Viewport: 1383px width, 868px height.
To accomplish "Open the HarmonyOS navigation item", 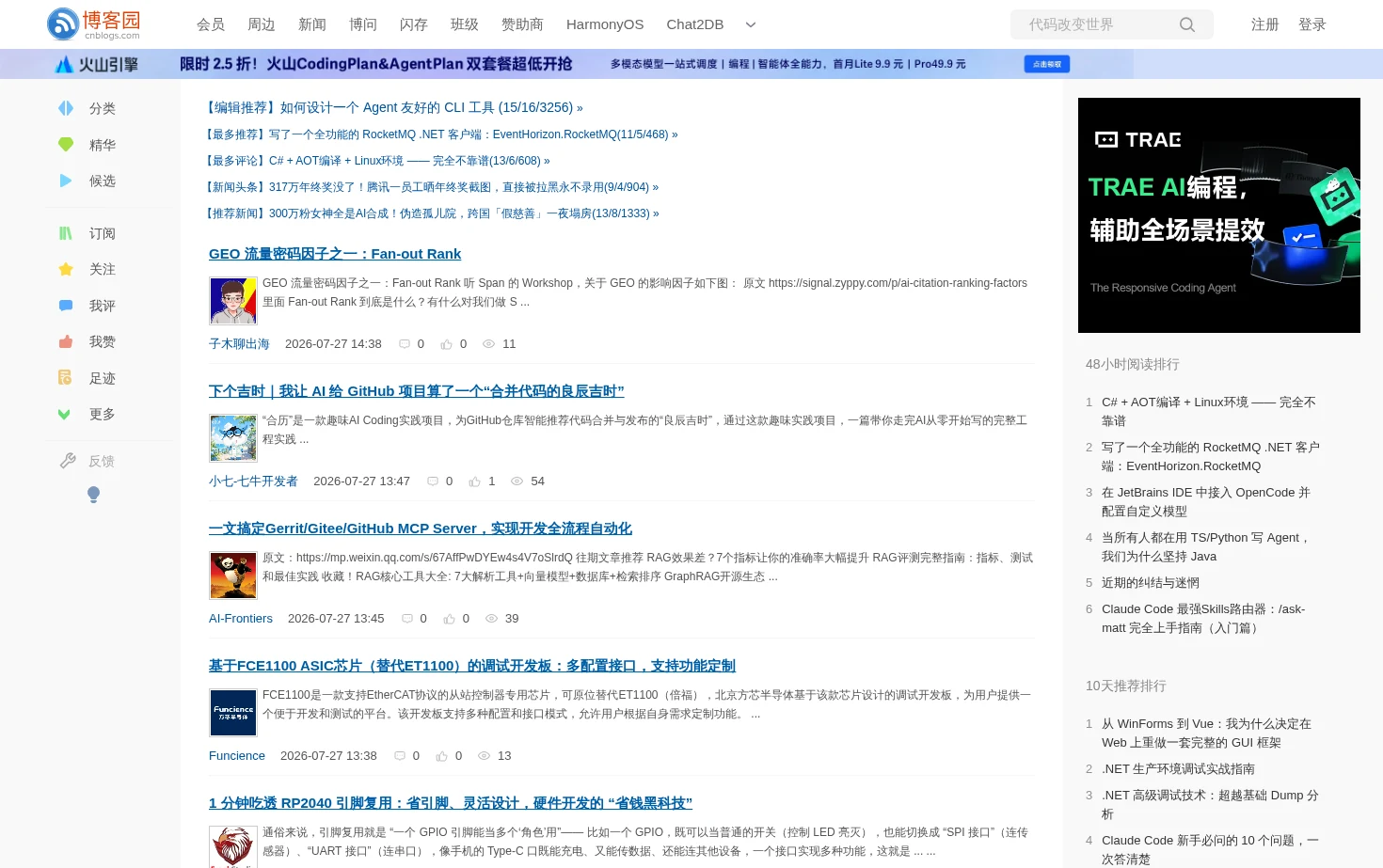I will (x=605, y=24).
